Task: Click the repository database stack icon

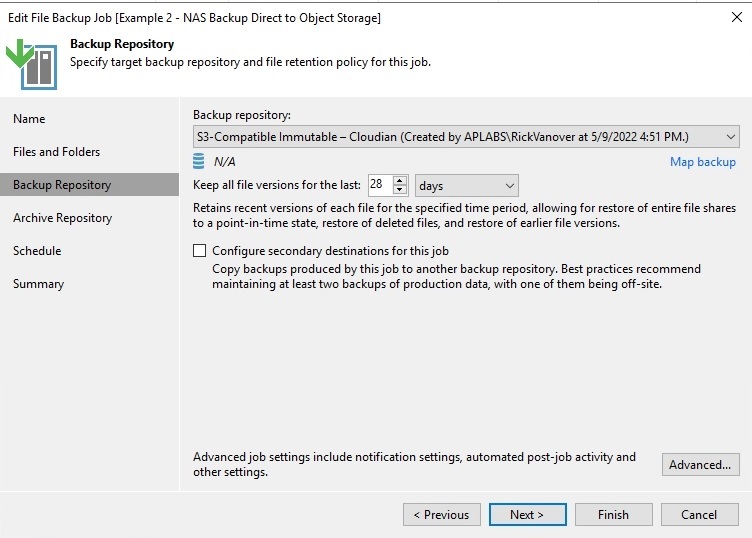Action: [199, 162]
